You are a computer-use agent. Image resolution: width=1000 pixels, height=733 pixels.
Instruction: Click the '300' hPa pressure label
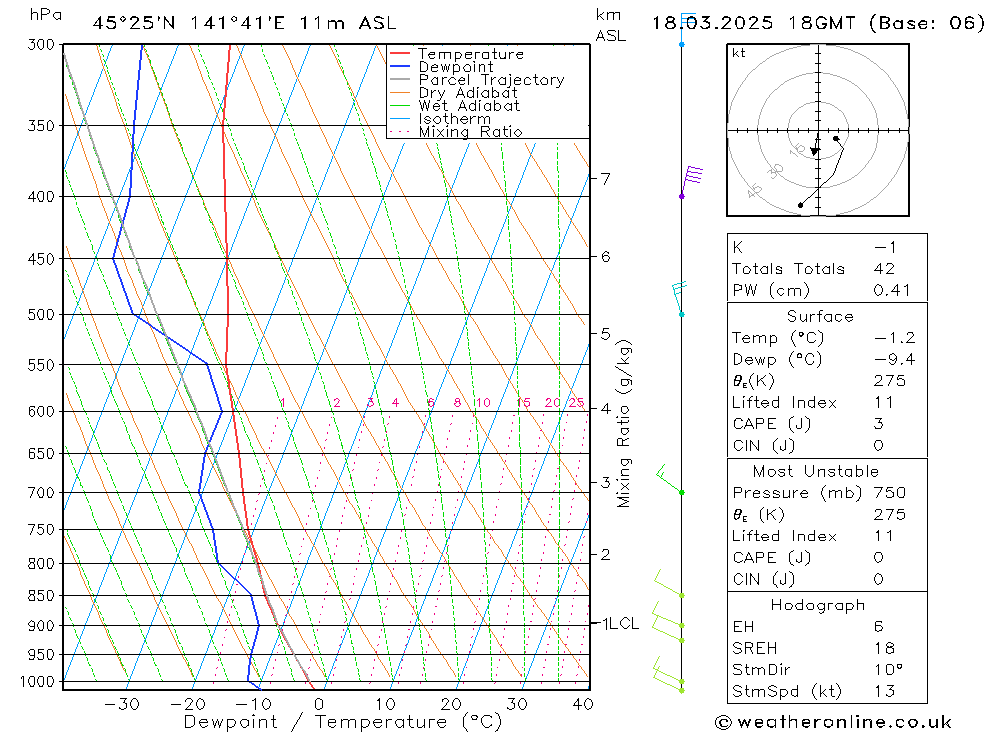click(41, 45)
